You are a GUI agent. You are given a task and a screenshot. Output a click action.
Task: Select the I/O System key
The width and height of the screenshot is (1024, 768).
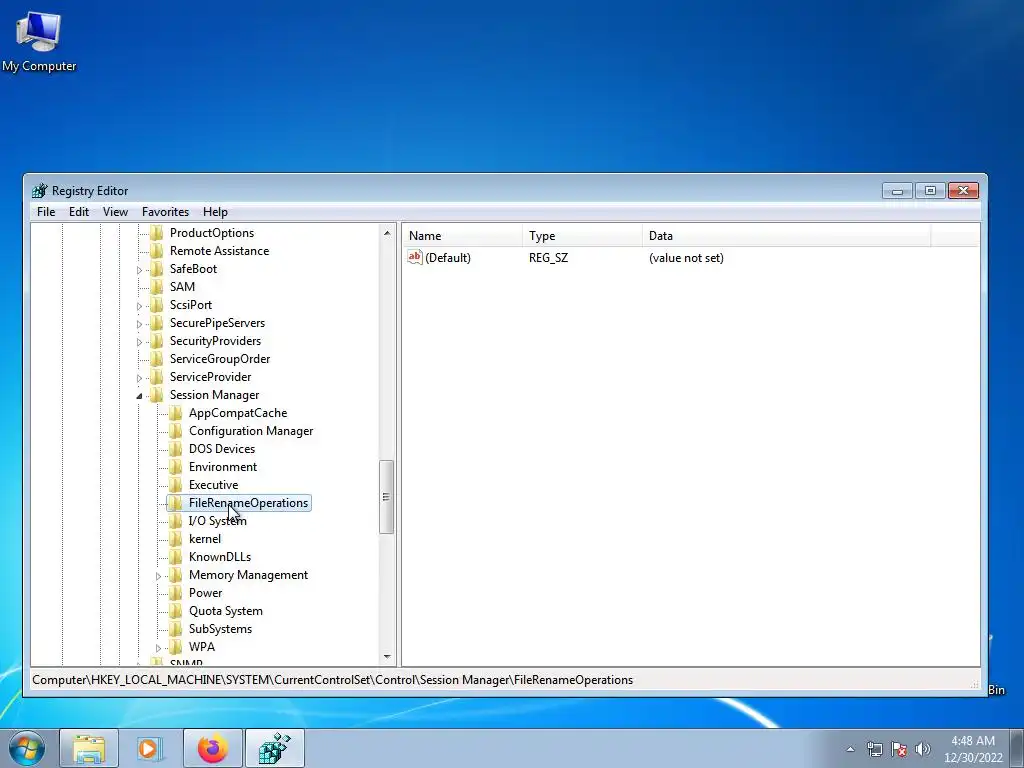pos(217,521)
